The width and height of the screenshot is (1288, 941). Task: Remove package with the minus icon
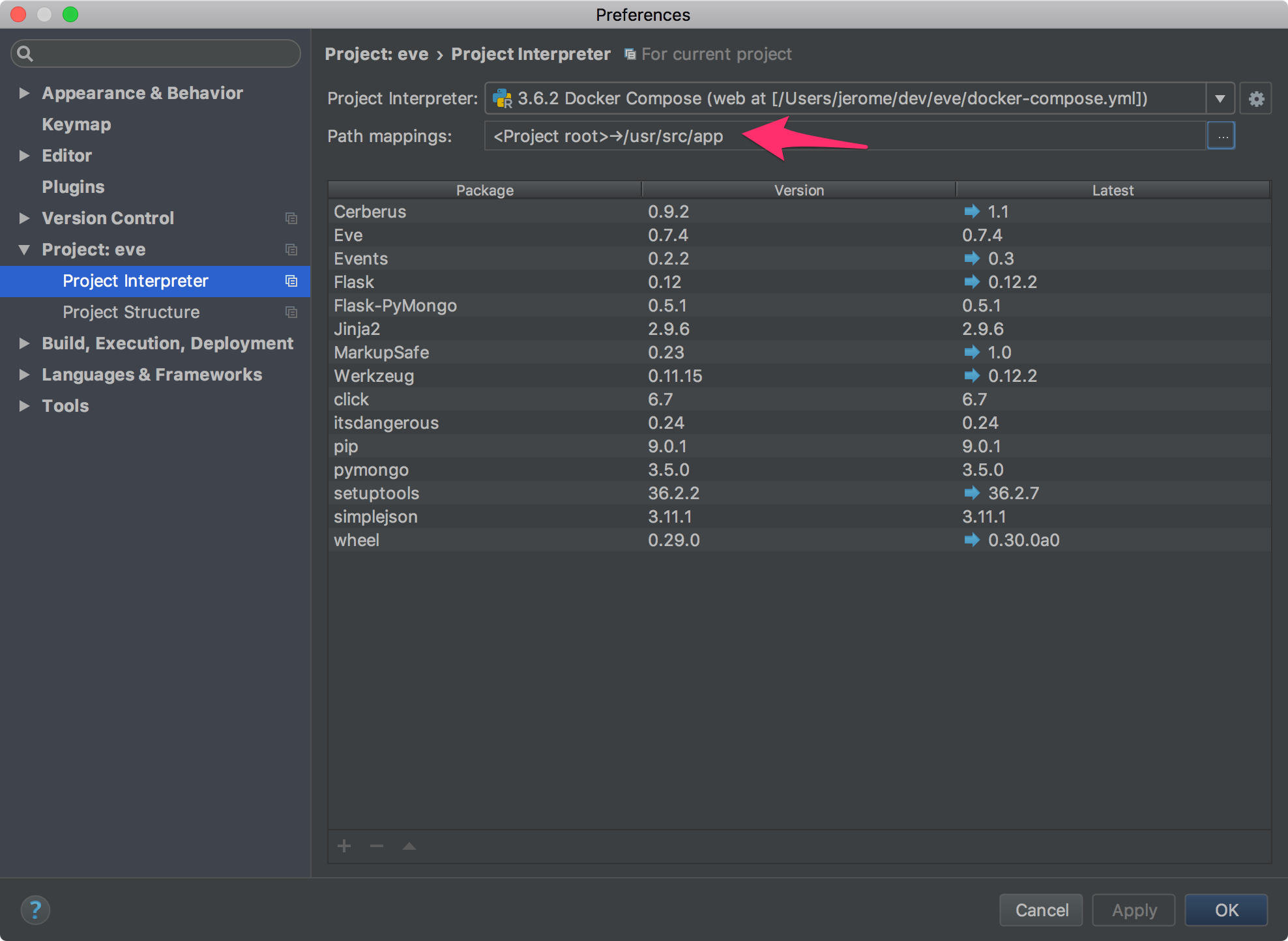click(377, 847)
